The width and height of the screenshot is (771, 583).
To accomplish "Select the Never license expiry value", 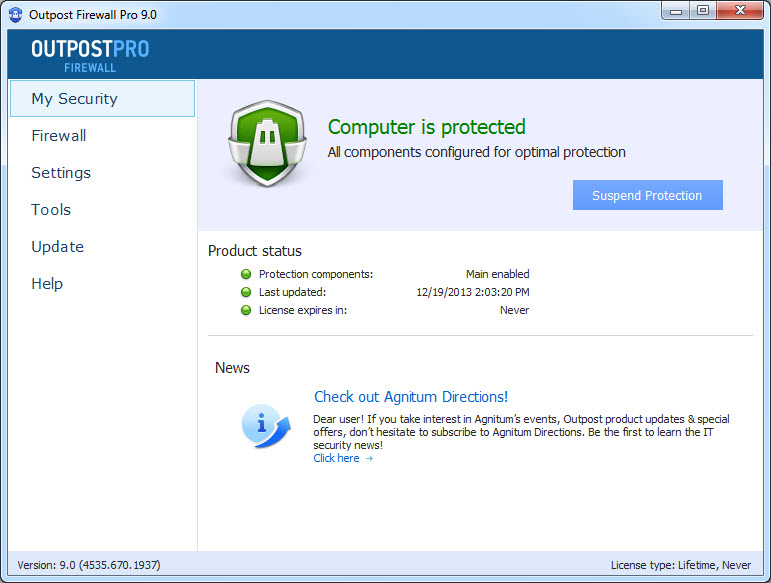I will (x=514, y=310).
